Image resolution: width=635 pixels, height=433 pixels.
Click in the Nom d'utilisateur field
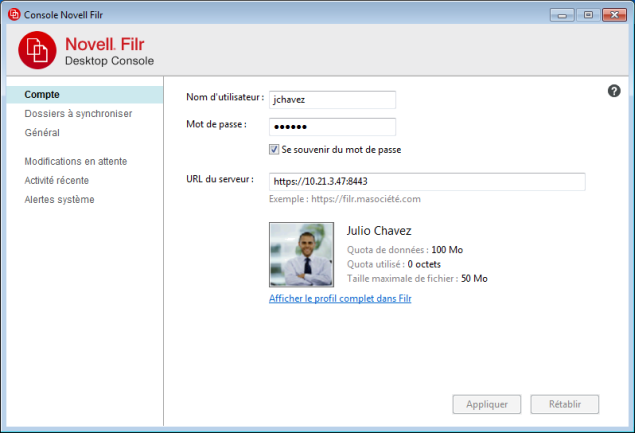point(333,99)
